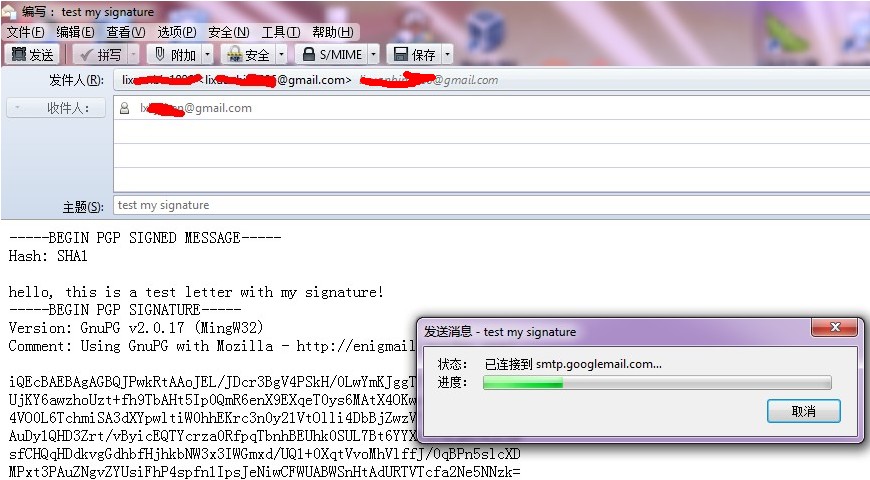
Task: Click the signature line starting with sfCHQqHDdkvg
Action: click(265, 454)
